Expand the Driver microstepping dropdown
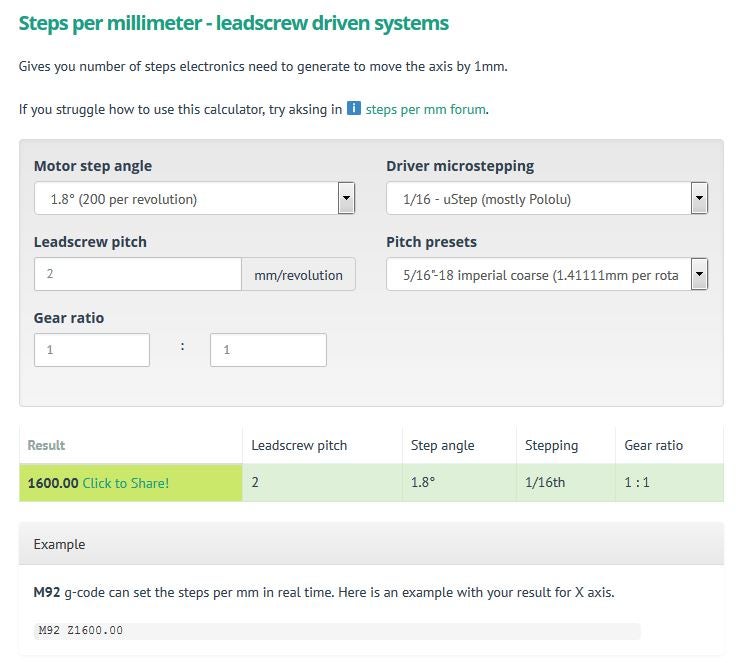This screenshot has height=663, width=738. point(547,199)
